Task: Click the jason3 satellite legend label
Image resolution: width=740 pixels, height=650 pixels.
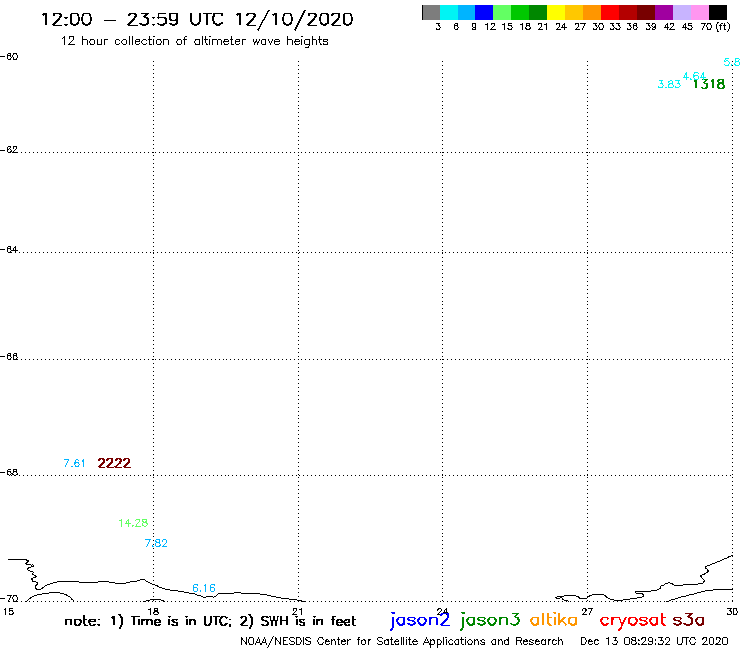Action: [x=490, y=620]
